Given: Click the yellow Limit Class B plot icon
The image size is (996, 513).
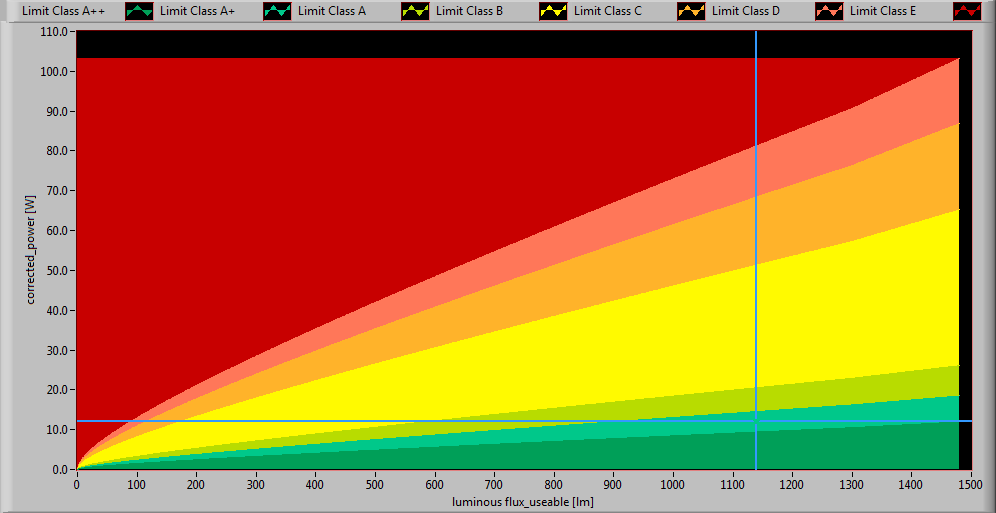Looking at the screenshot, I should pyautogui.click(x=554, y=11).
